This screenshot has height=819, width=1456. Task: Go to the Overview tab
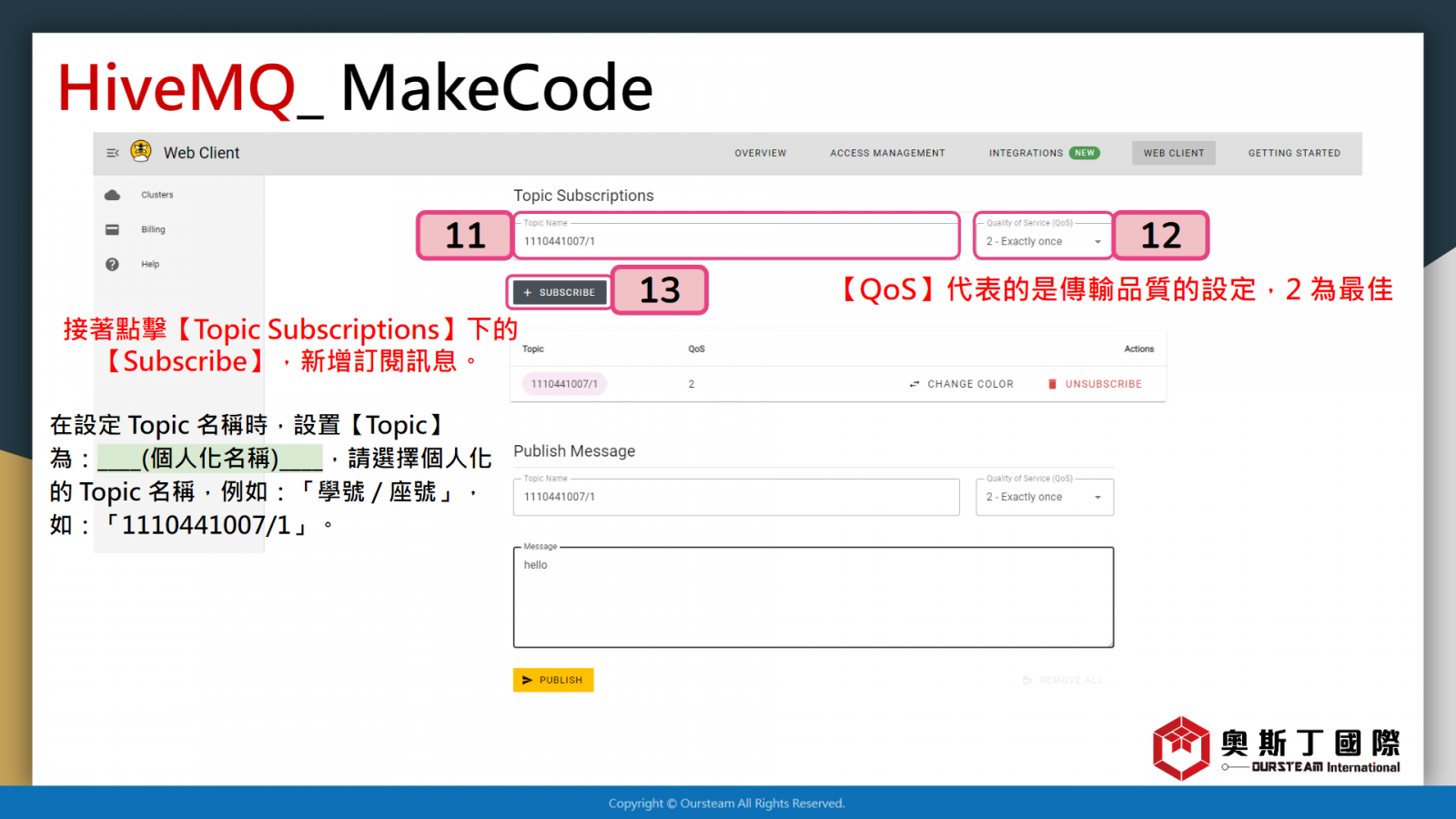761,153
